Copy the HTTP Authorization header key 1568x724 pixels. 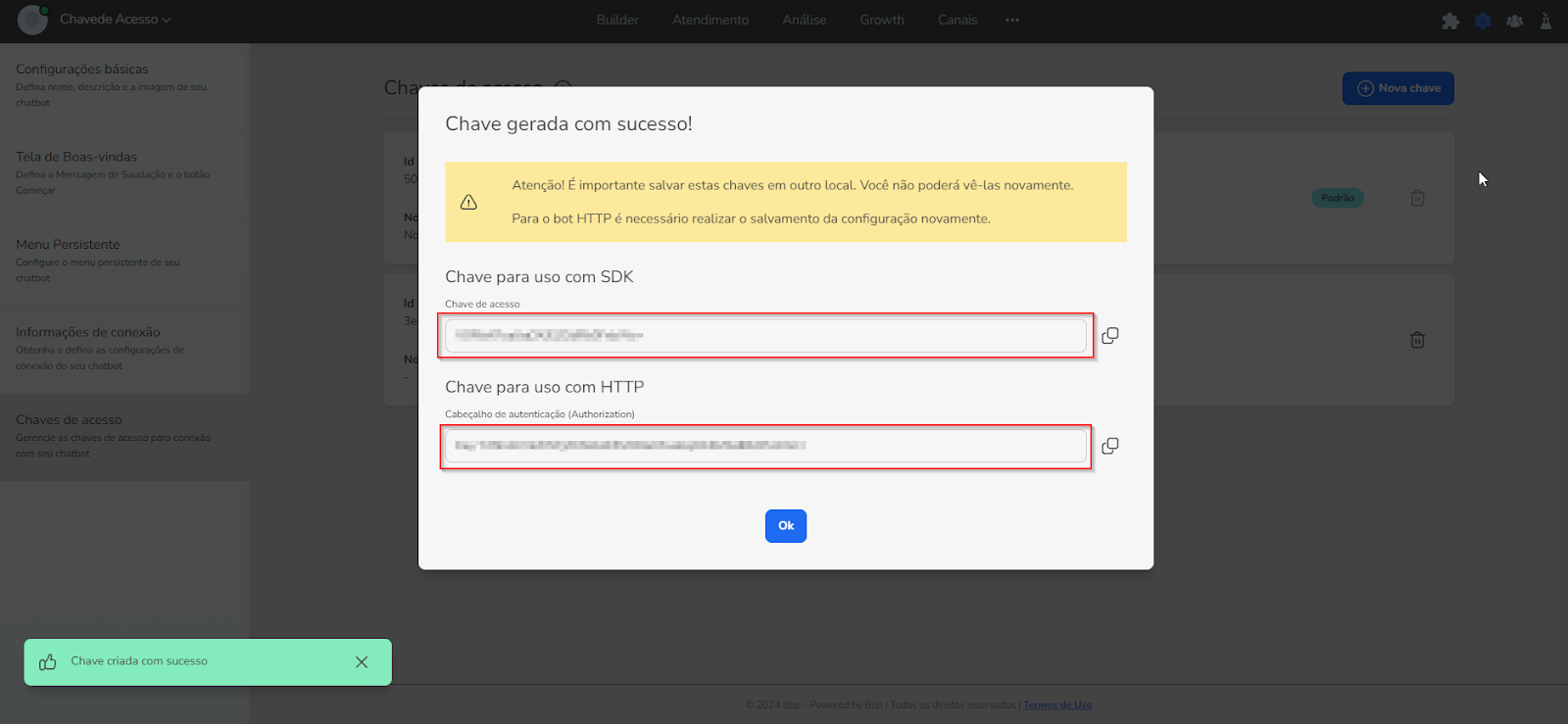tap(1109, 446)
